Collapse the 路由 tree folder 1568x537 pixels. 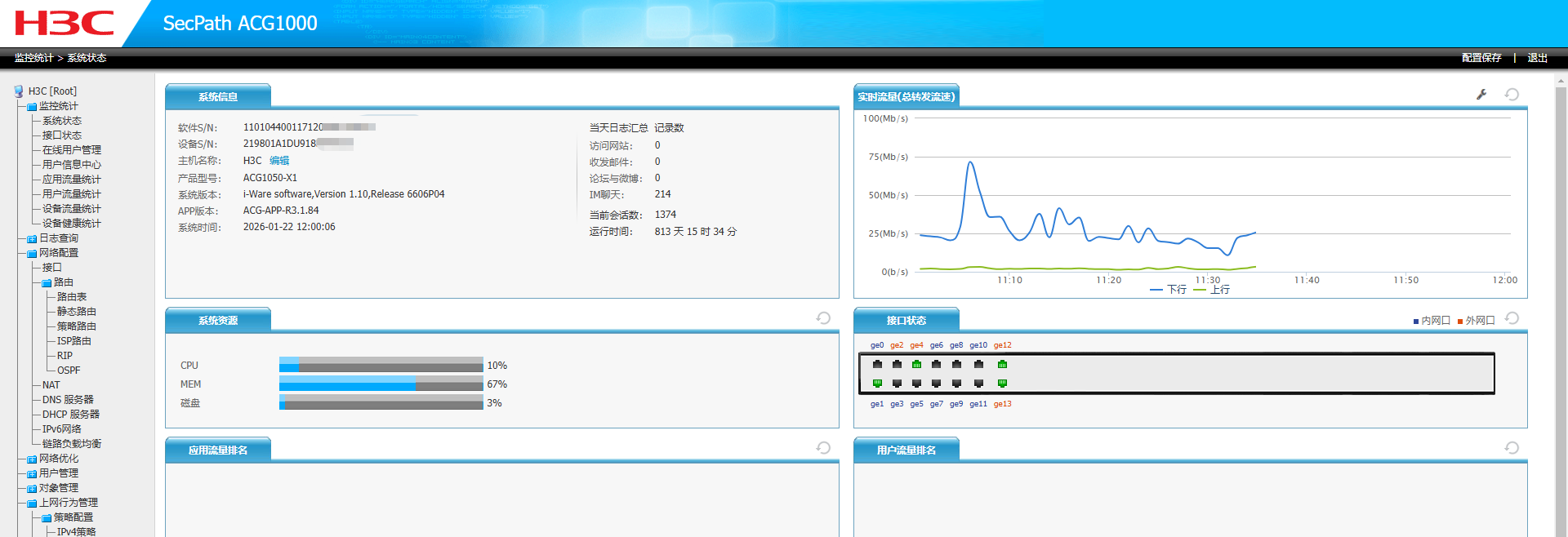[47, 283]
